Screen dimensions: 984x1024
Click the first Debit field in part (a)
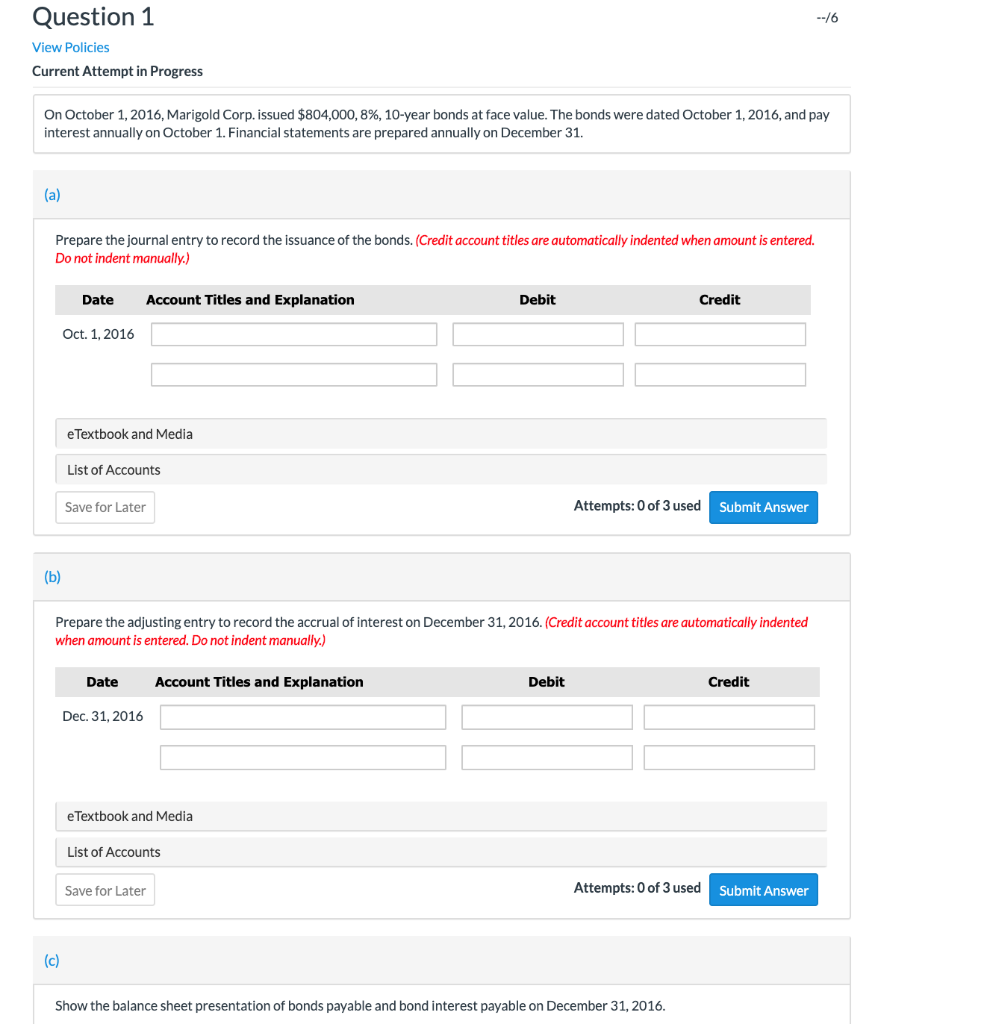tap(537, 333)
